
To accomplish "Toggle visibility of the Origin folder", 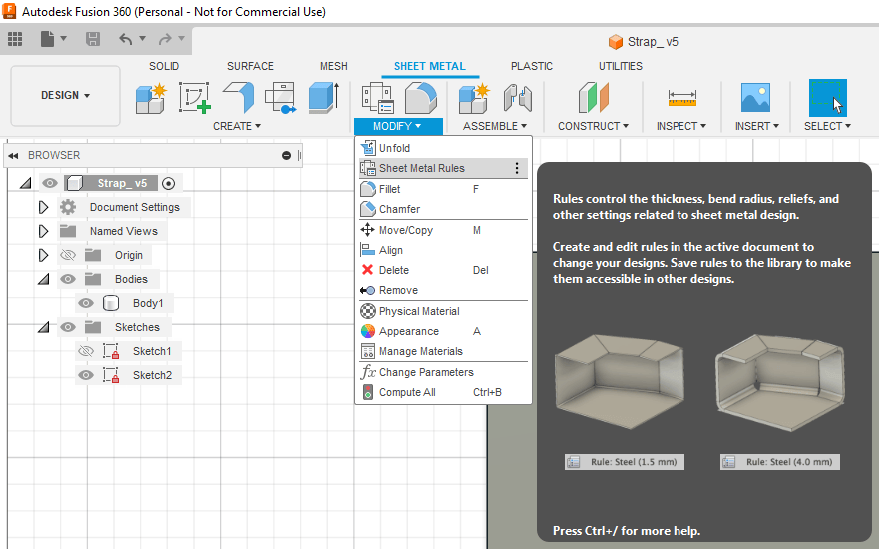I will tap(68, 255).
